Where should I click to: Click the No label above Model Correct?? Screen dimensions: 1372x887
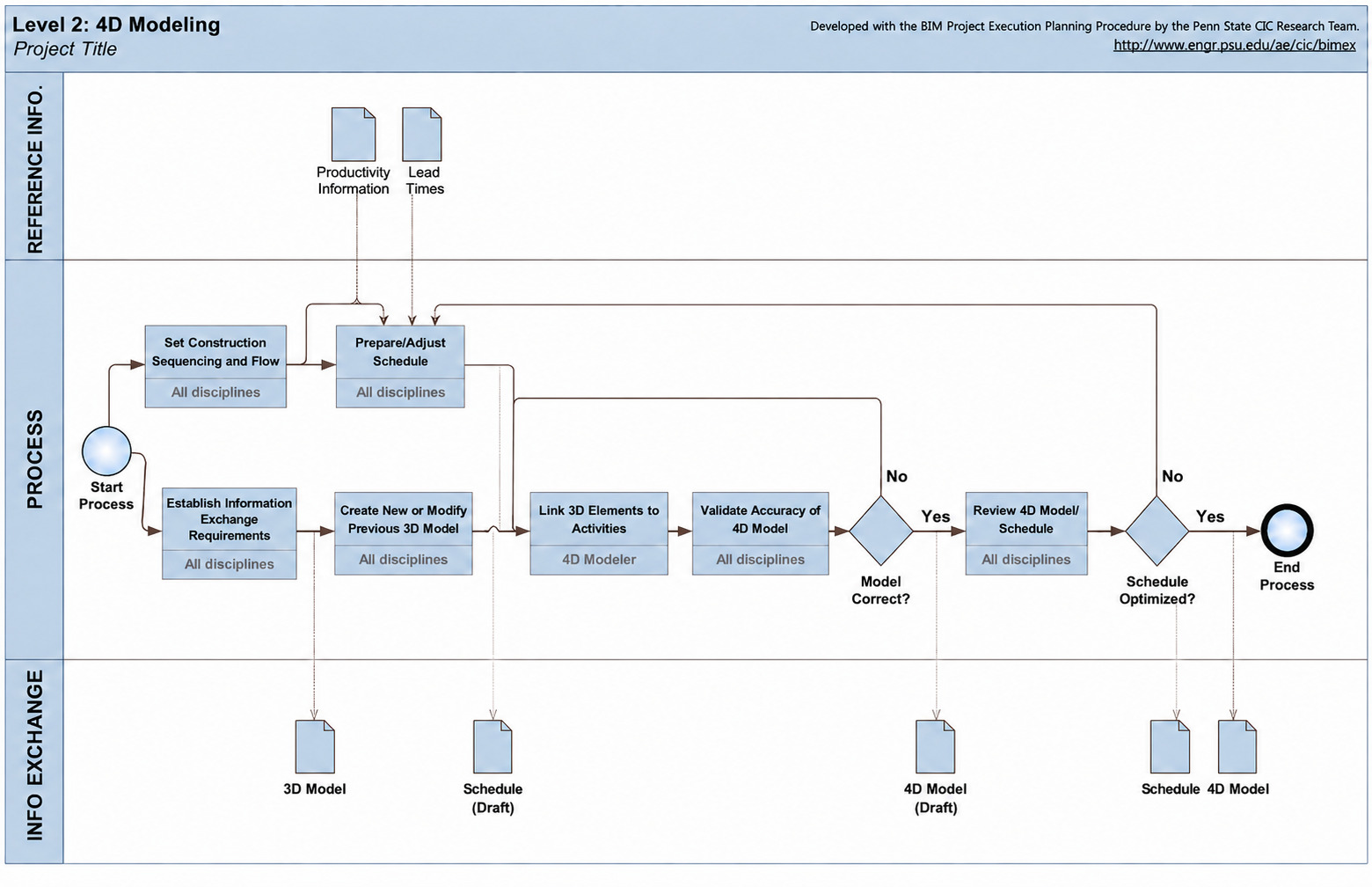pos(897,476)
